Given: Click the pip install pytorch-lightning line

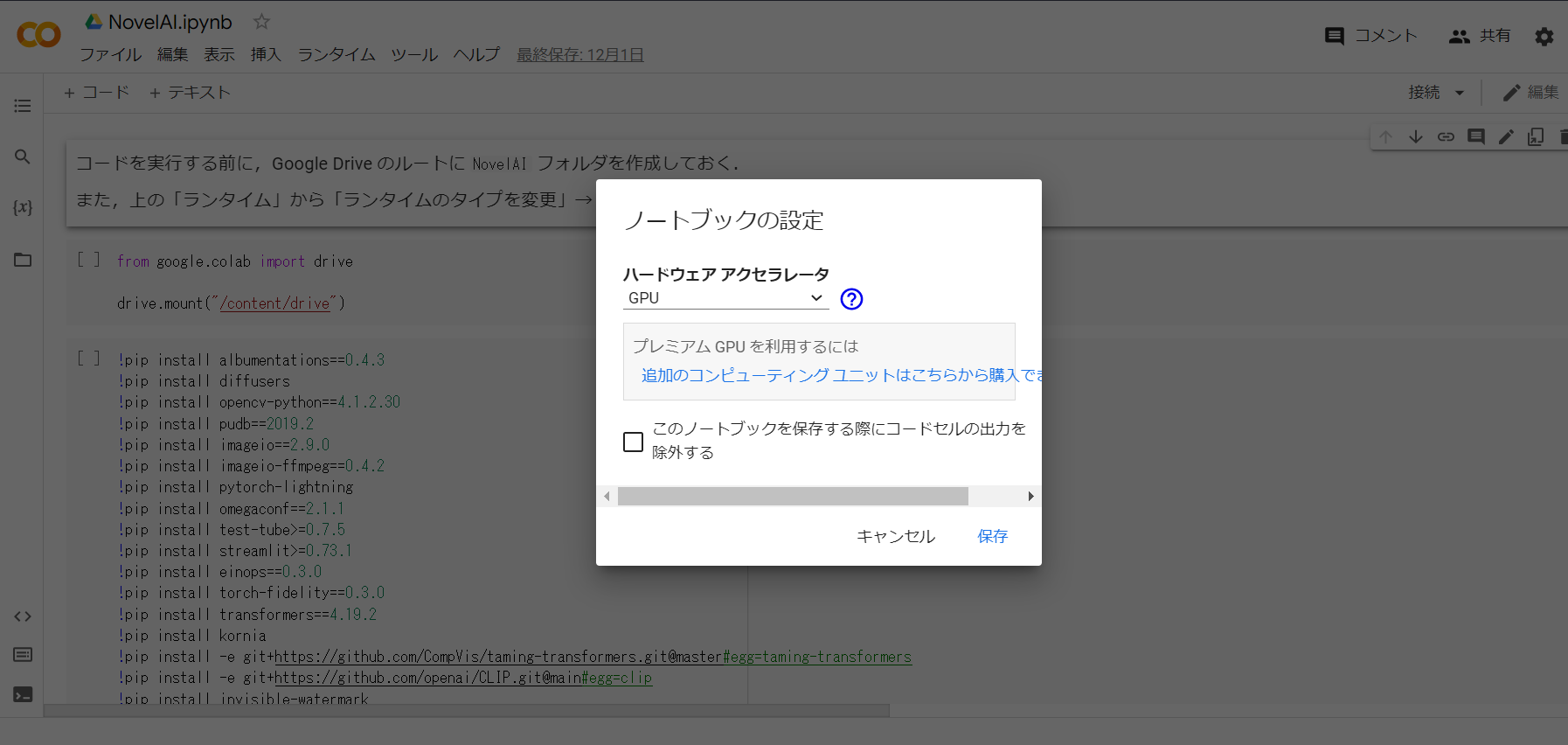Looking at the screenshot, I should tap(236, 487).
